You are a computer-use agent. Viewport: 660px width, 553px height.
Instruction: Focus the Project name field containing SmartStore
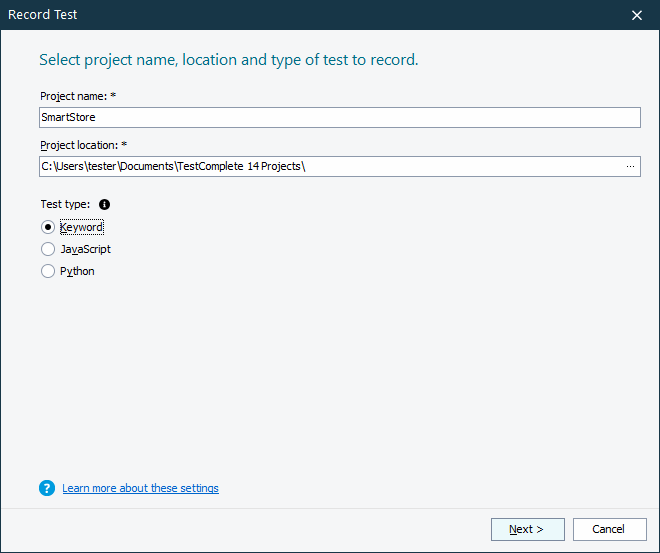(x=339, y=118)
